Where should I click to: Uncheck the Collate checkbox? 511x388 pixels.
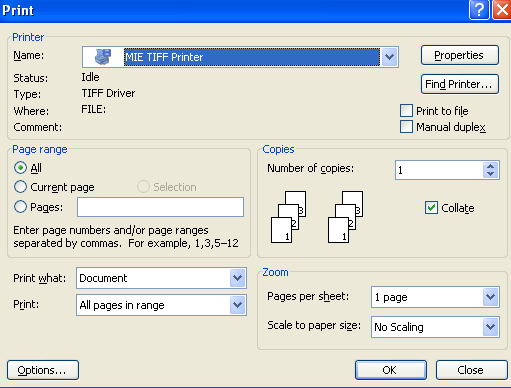click(431, 208)
